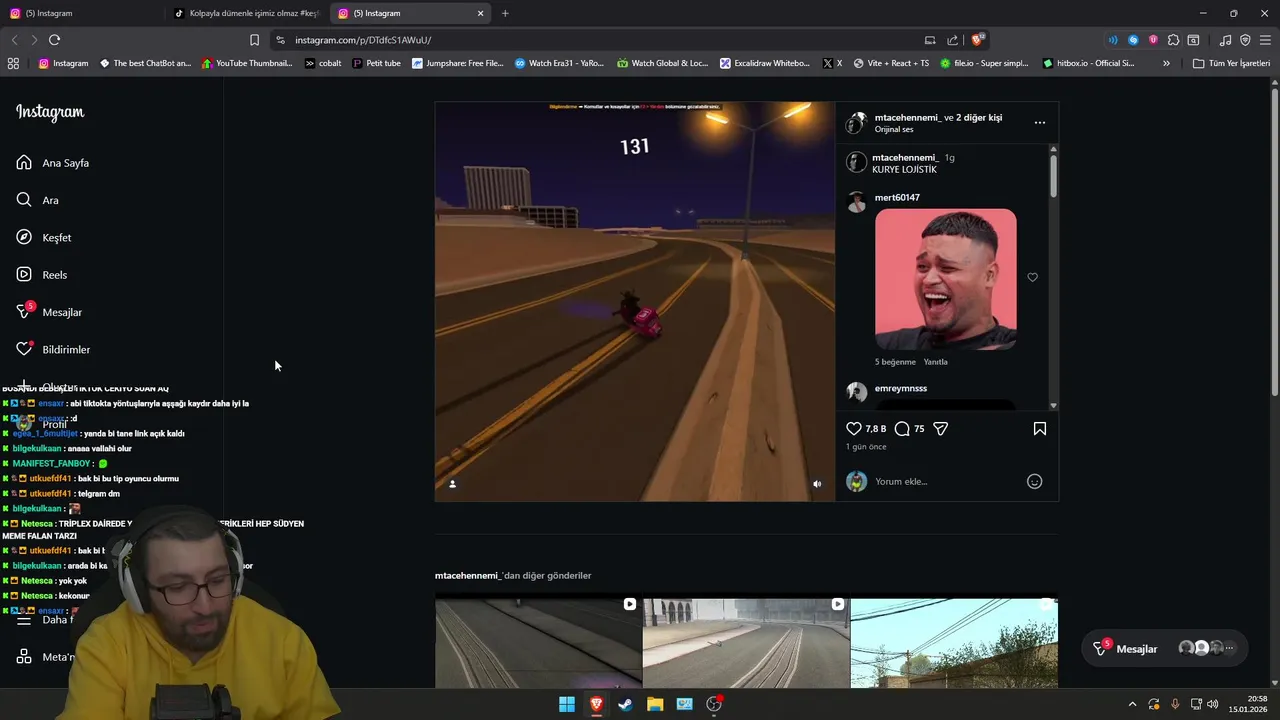Click the address bar URL
This screenshot has width=1280, height=720.
pos(363,40)
